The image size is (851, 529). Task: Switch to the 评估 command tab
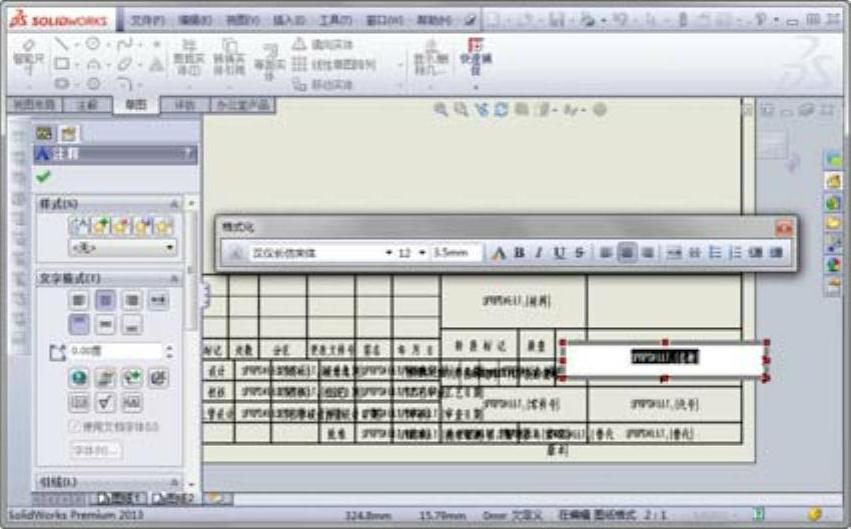[185, 105]
